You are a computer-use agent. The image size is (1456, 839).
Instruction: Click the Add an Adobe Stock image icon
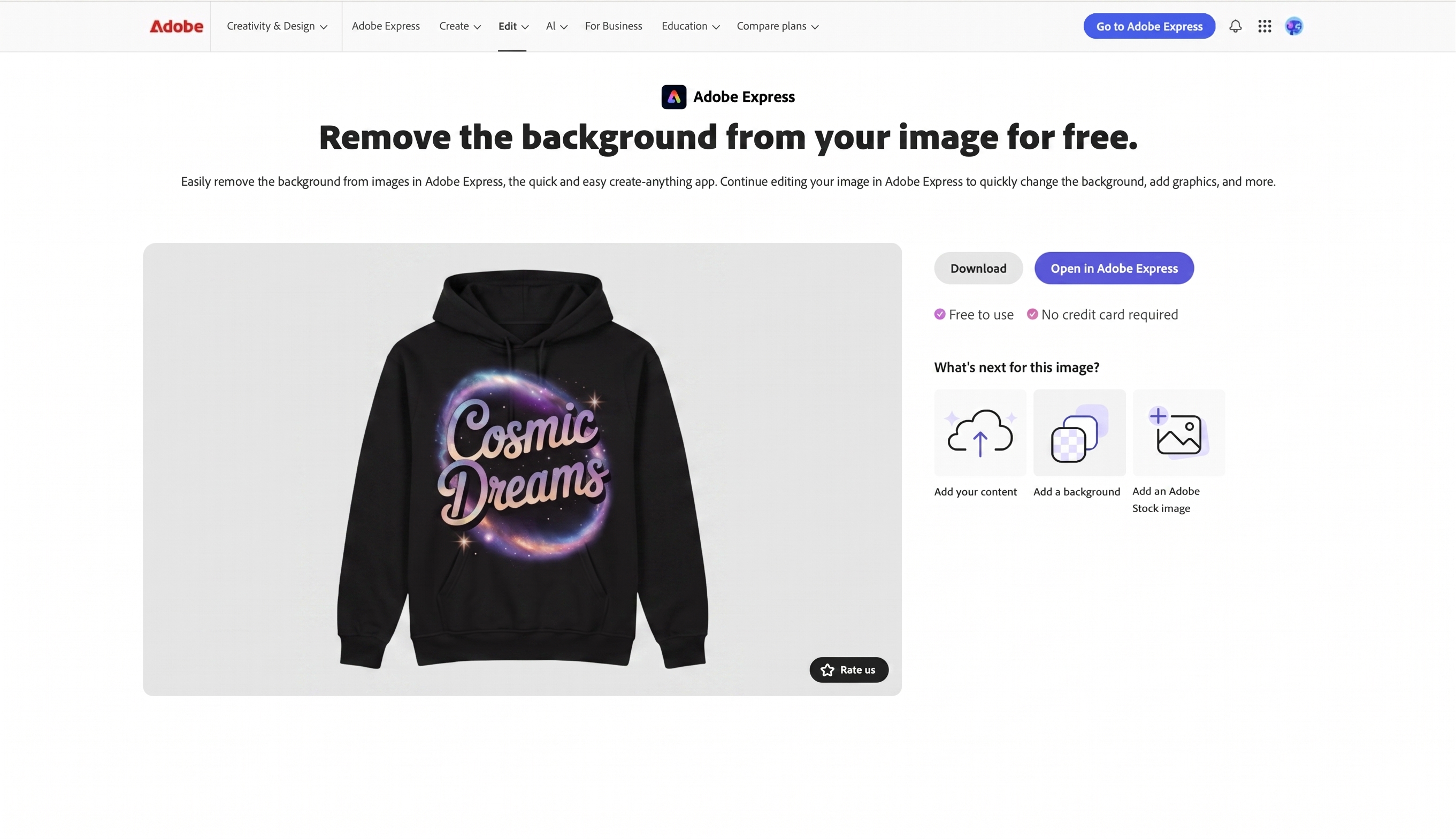click(1178, 433)
